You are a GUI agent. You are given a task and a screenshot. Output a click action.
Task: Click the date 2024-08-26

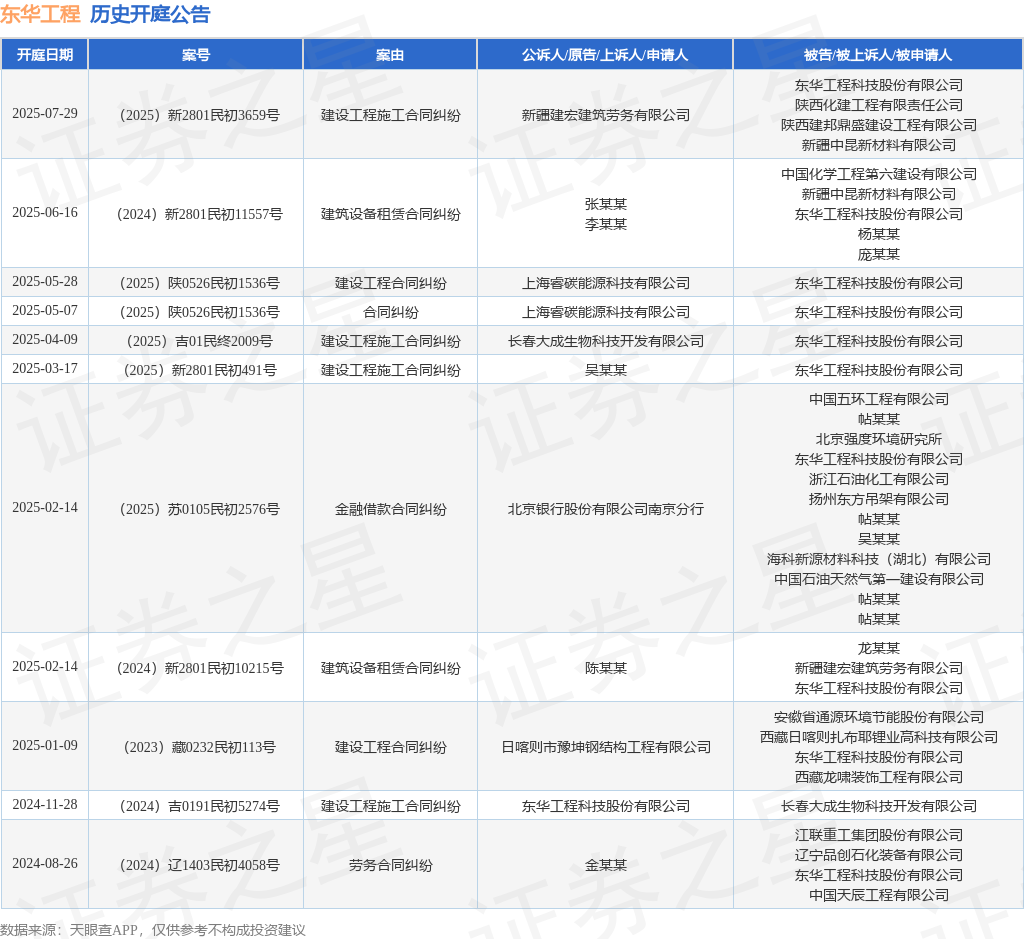[x=45, y=864]
